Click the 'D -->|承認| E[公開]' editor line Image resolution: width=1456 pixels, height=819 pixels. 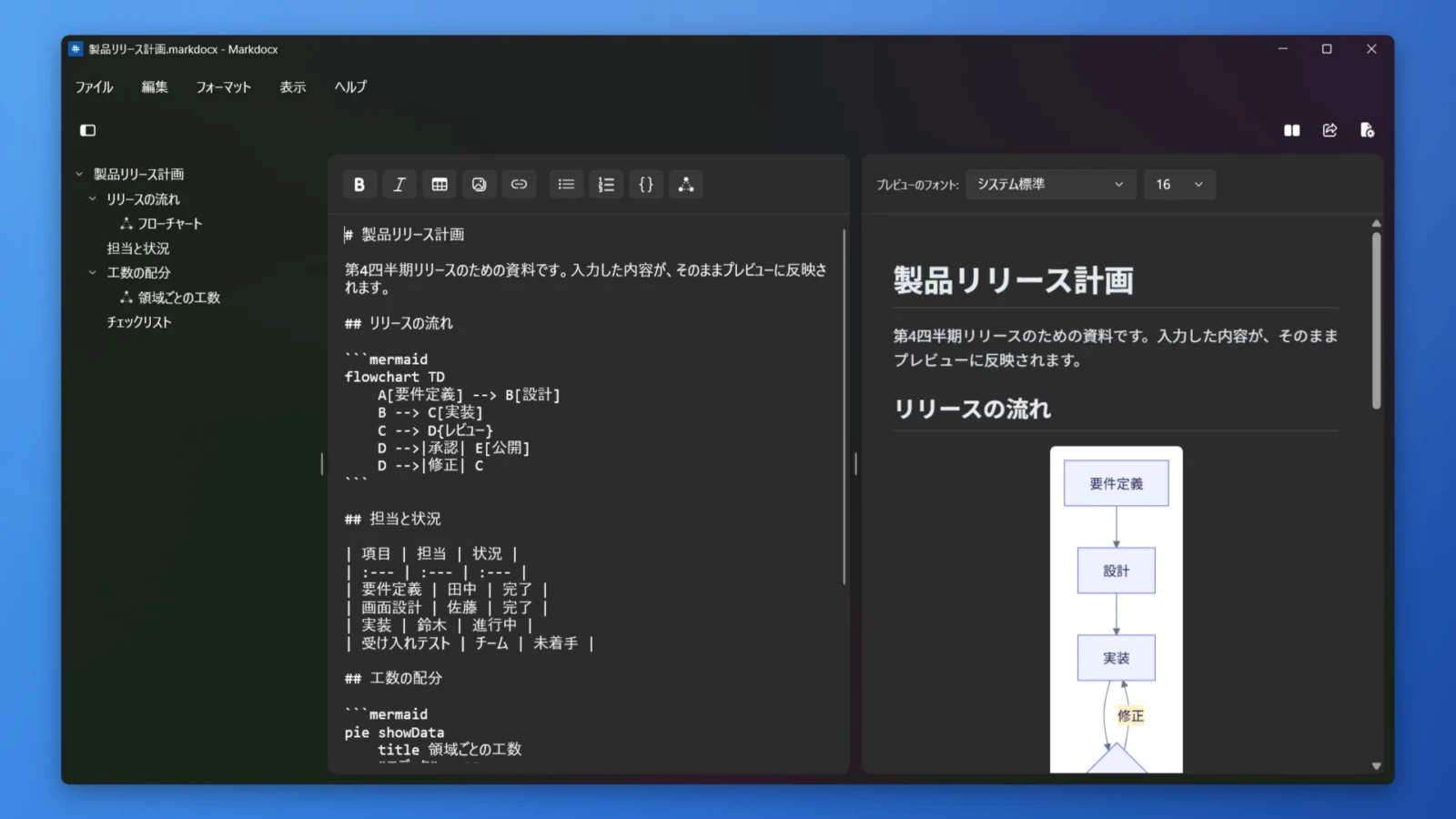pos(453,448)
